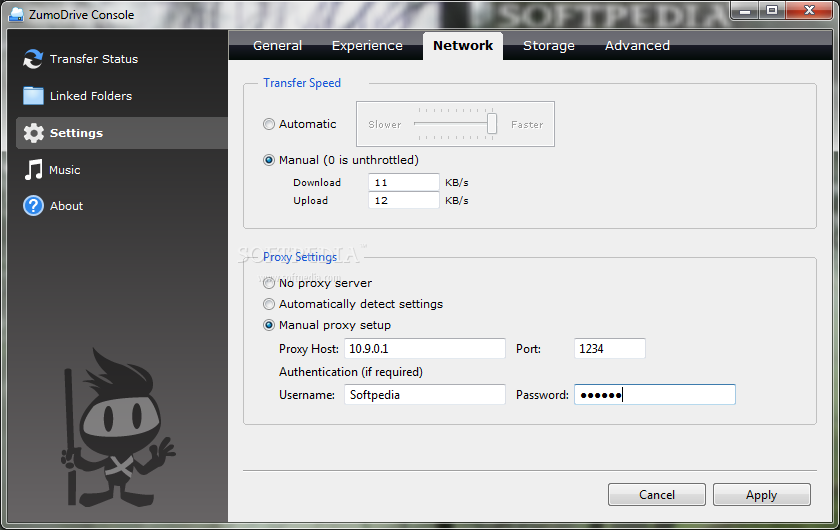
Task: Click the Slower label beside the slider
Action: (385, 124)
